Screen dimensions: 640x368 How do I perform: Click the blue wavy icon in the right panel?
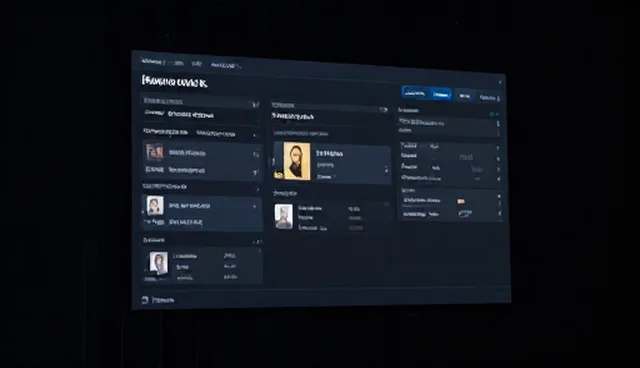[x=465, y=213]
